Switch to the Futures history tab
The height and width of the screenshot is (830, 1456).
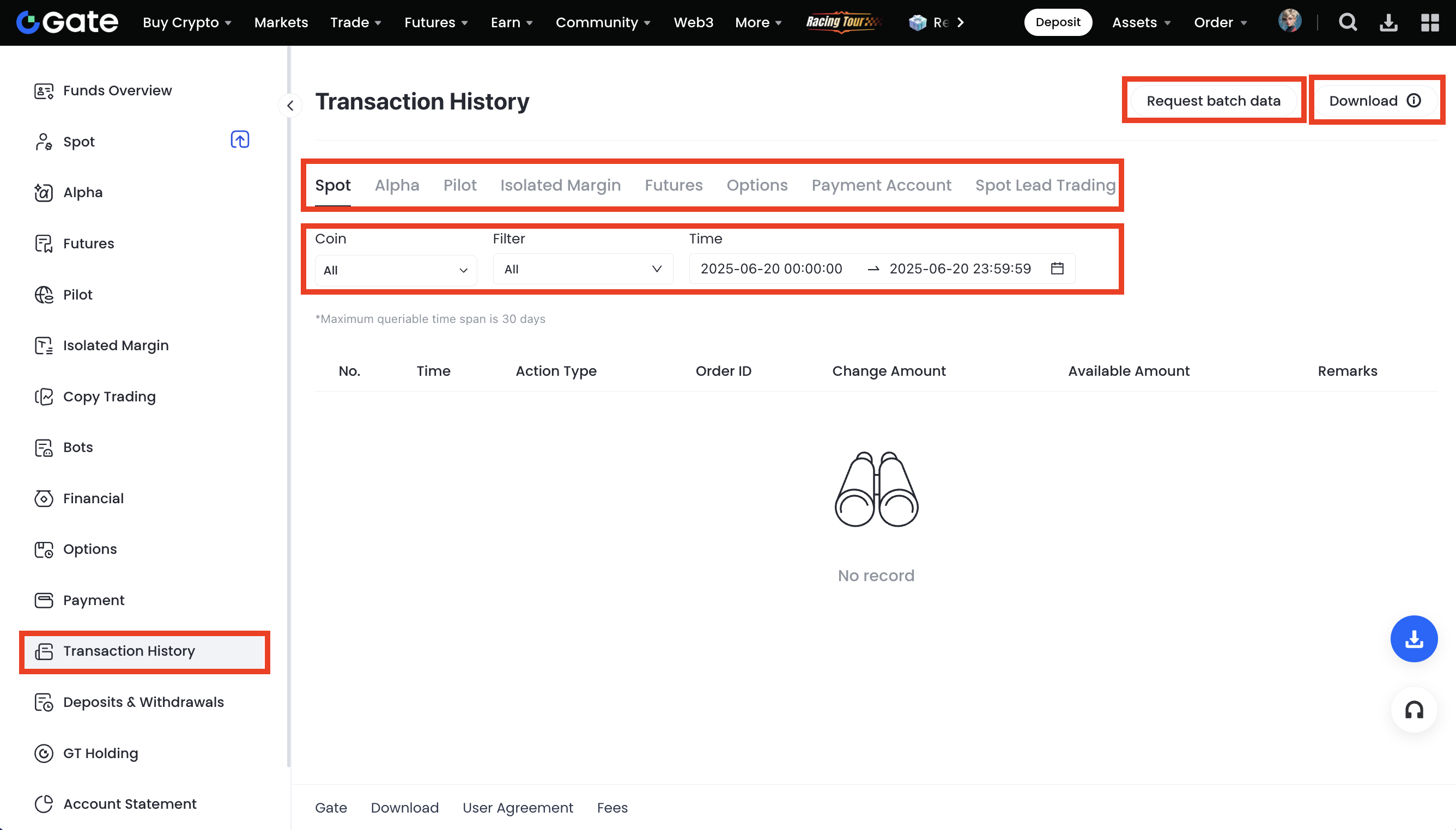point(673,185)
